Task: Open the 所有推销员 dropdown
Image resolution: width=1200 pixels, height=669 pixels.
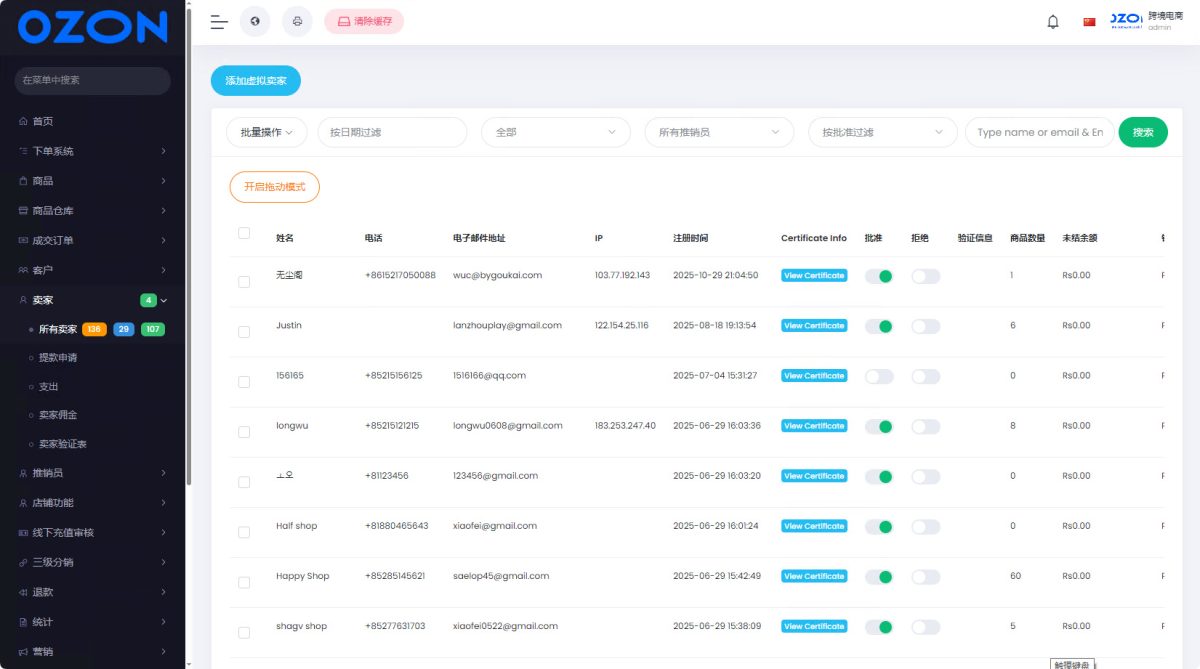Action: pos(719,132)
